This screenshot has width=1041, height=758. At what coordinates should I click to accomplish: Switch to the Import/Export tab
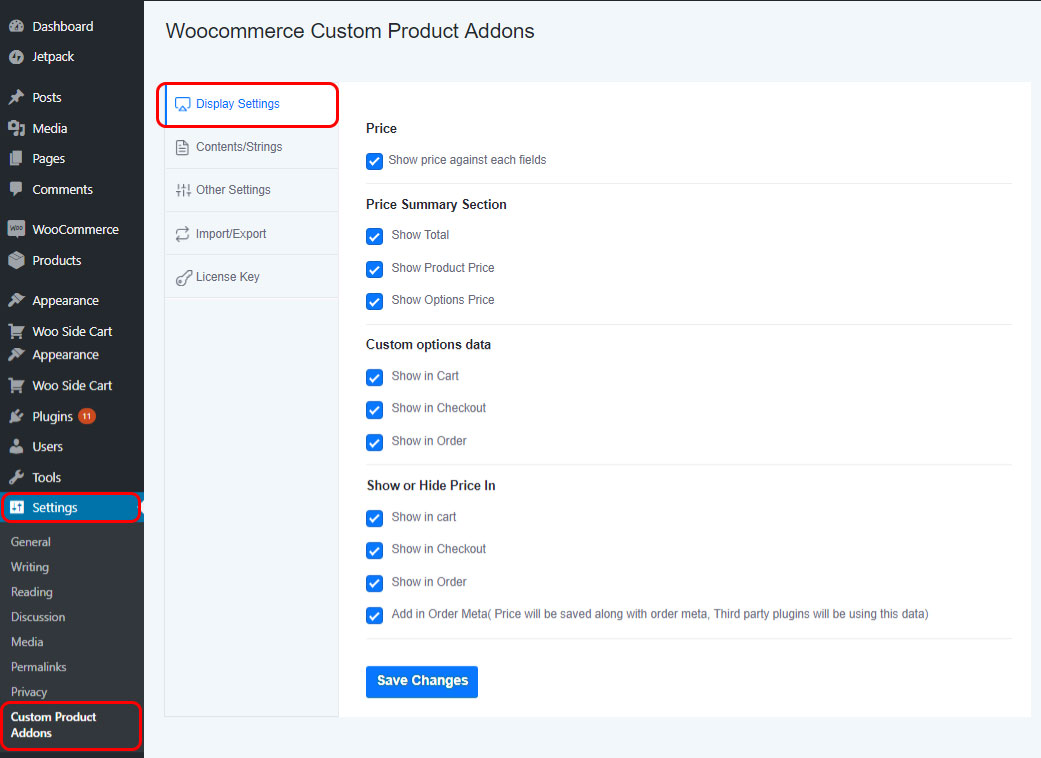point(252,234)
